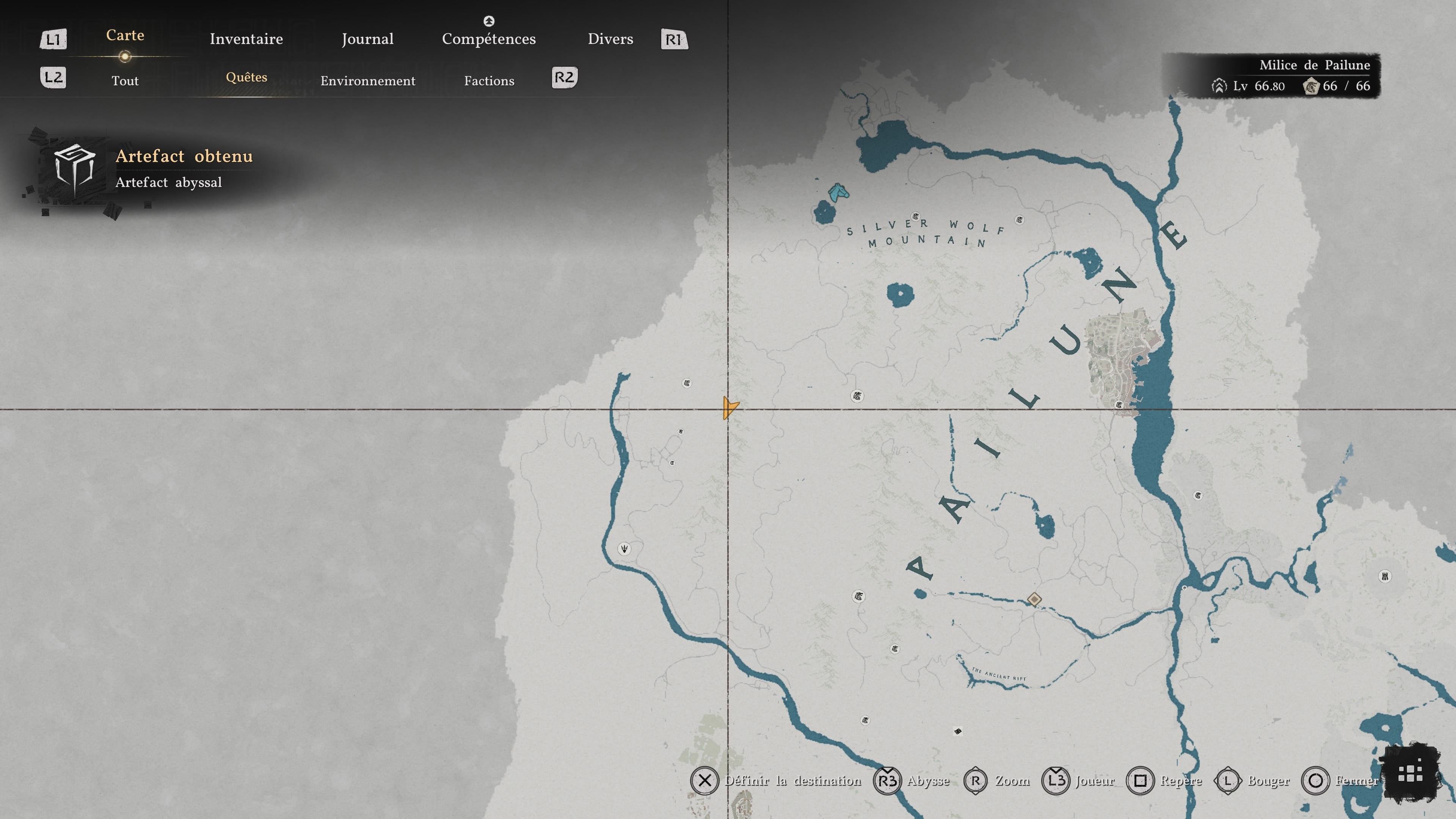Click the Lv 66.80 level value

(x=1259, y=86)
